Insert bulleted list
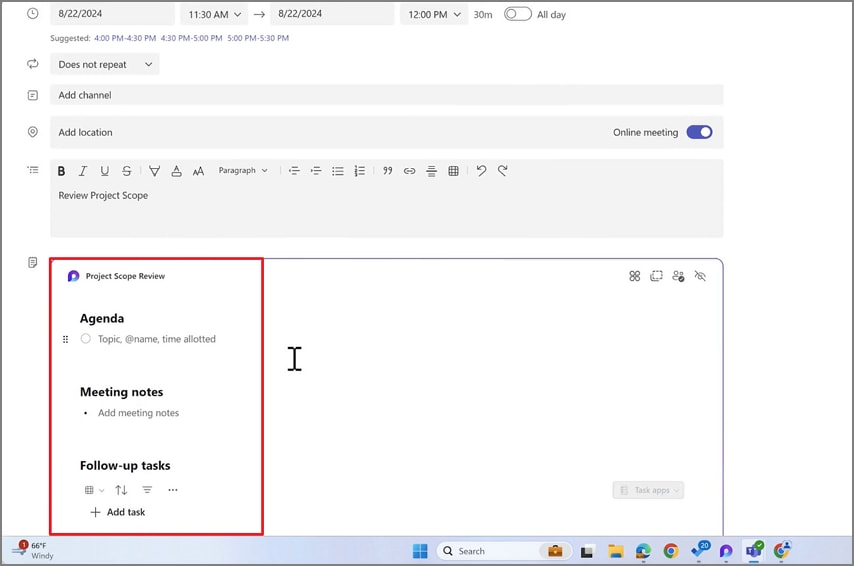 (x=338, y=171)
